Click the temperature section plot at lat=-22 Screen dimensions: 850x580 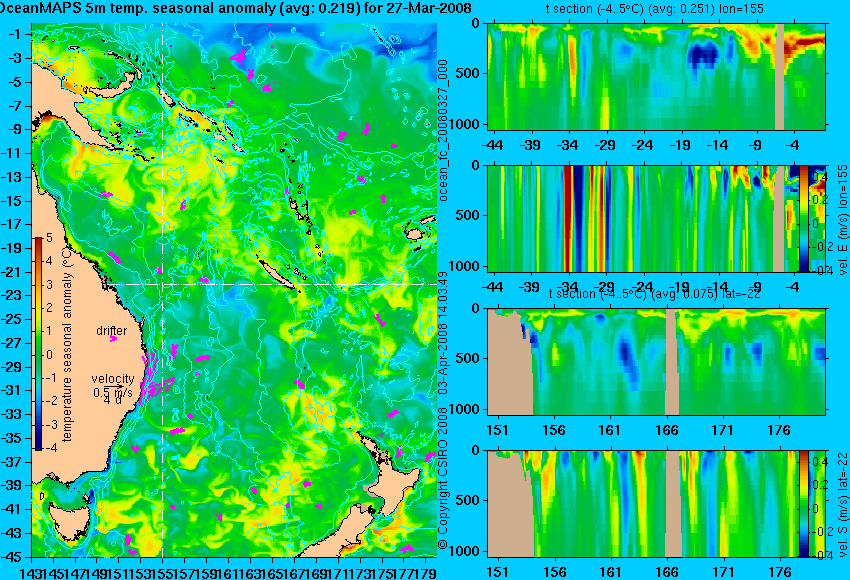656,362
